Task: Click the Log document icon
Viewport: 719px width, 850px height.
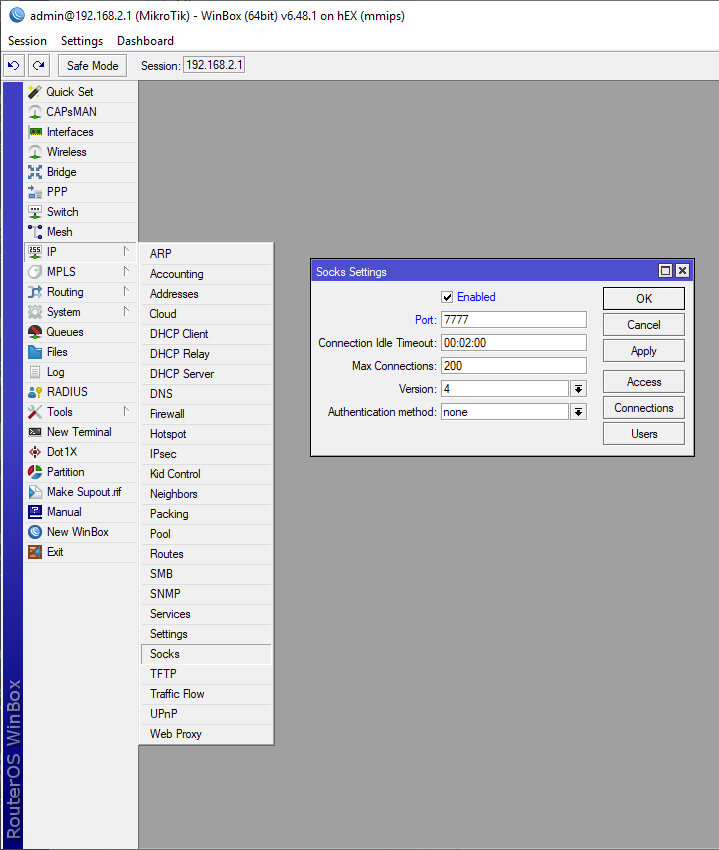Action: tap(35, 372)
